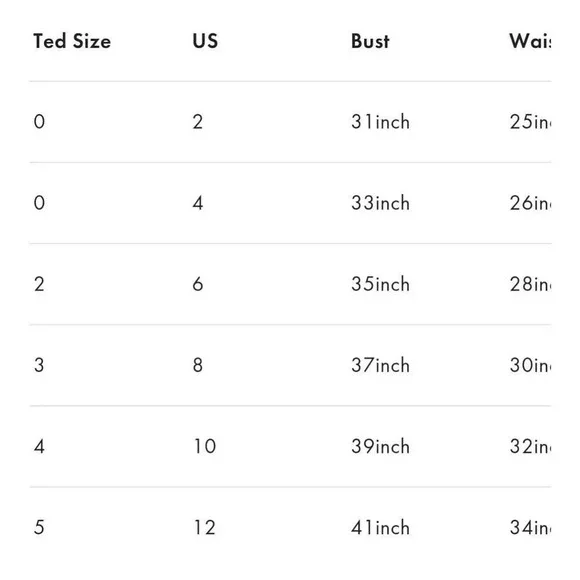Screen dimensions: 580x580
Task: Click US size 2 cell
Action: coord(198,122)
